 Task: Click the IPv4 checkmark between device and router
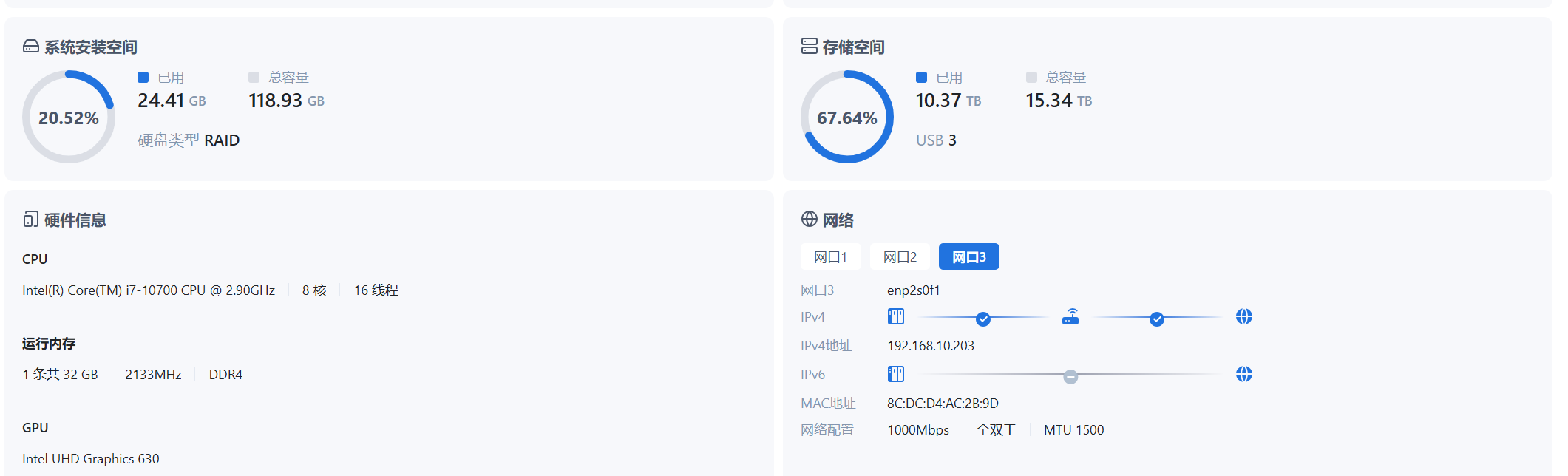coord(982,319)
